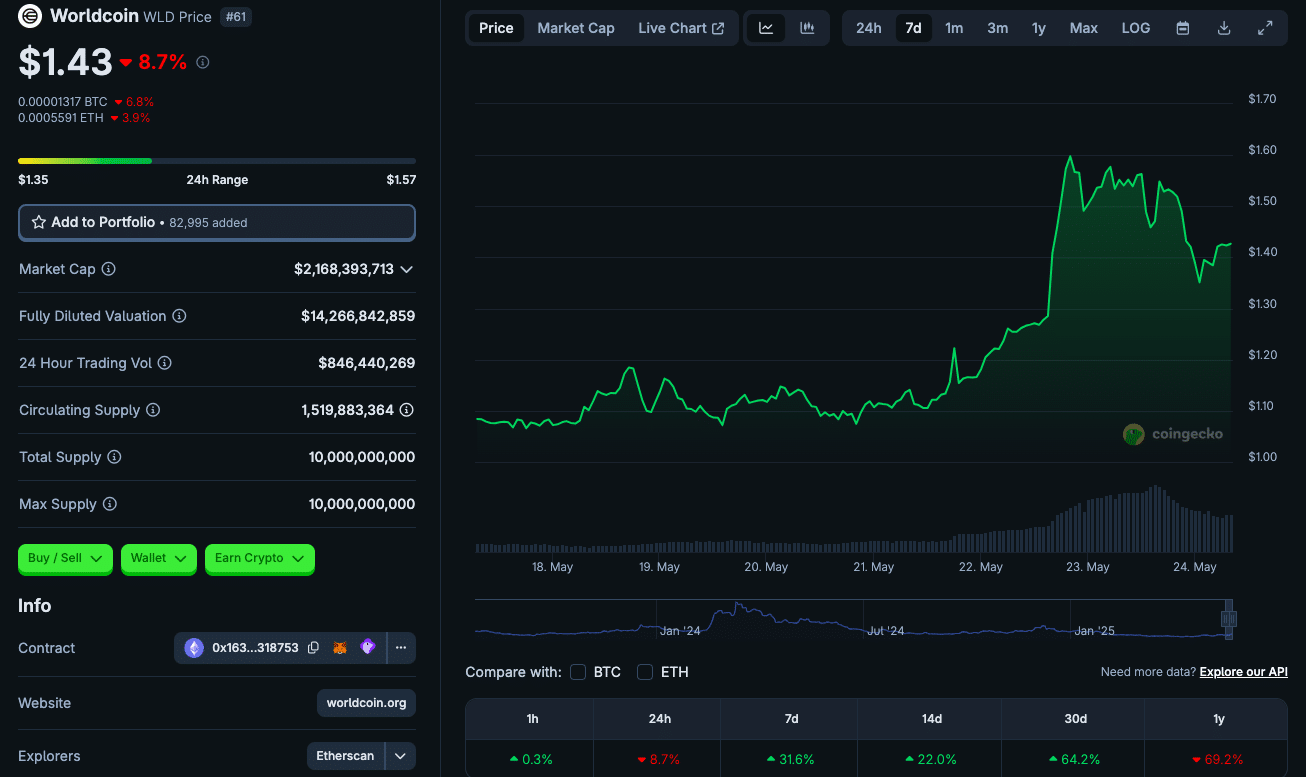Screen dimensions: 1306x777
Task: Expand Explorers dropdown arrow
Action: click(x=400, y=756)
